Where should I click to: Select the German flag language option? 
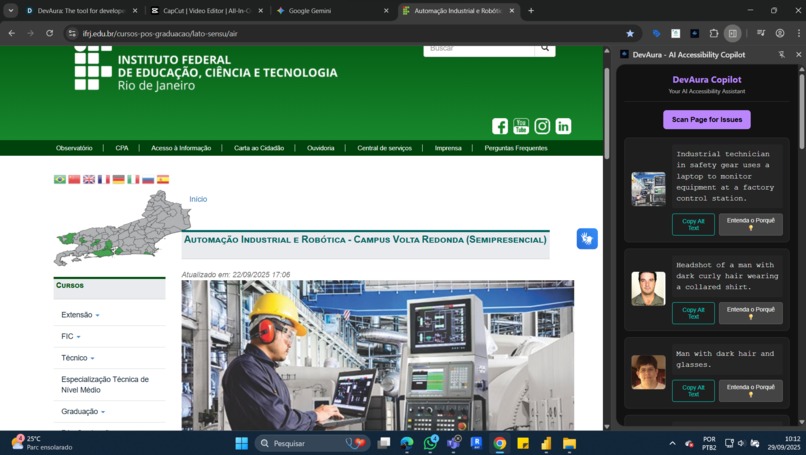pos(119,179)
